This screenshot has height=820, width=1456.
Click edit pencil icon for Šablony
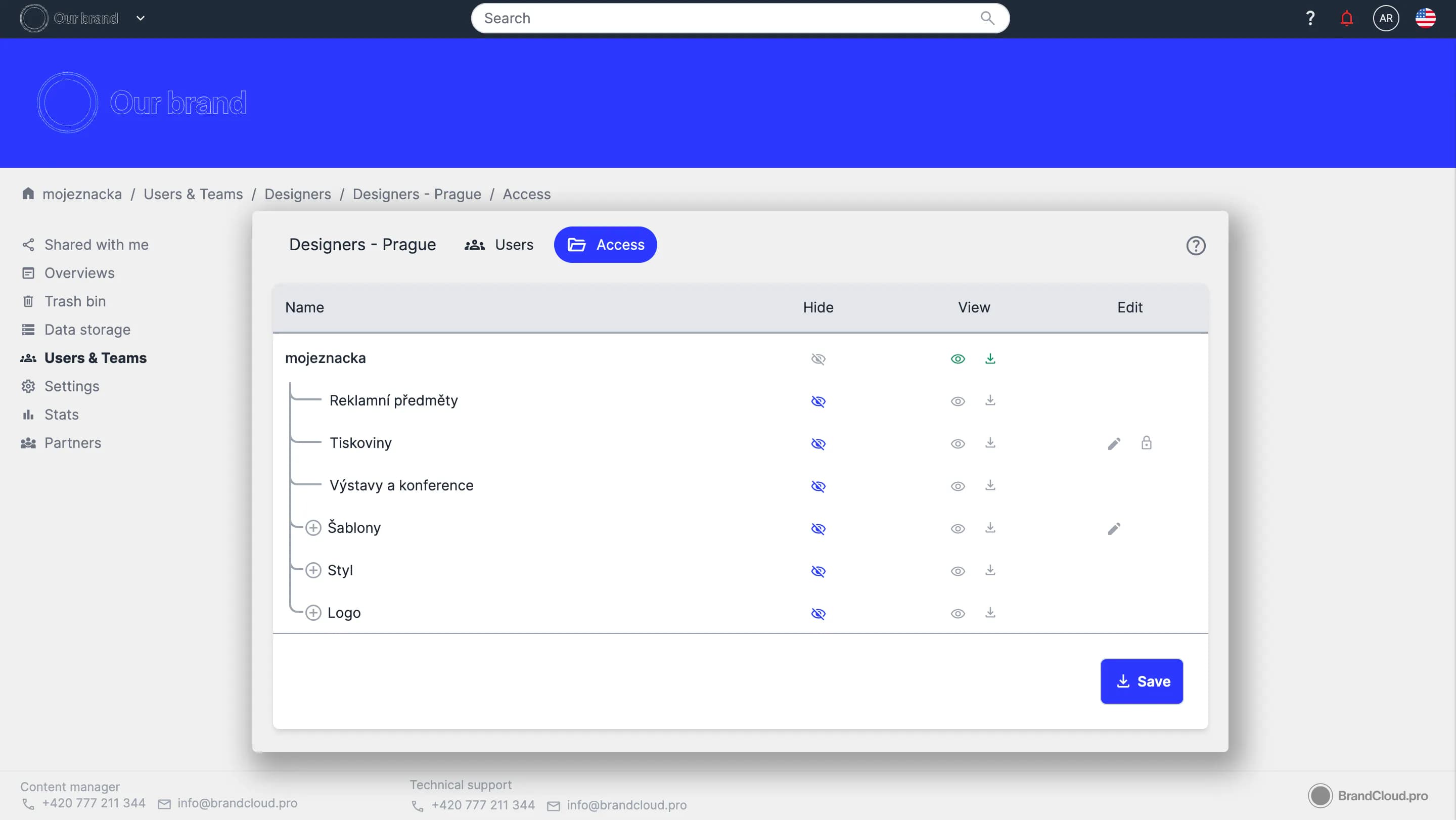pyautogui.click(x=1113, y=528)
